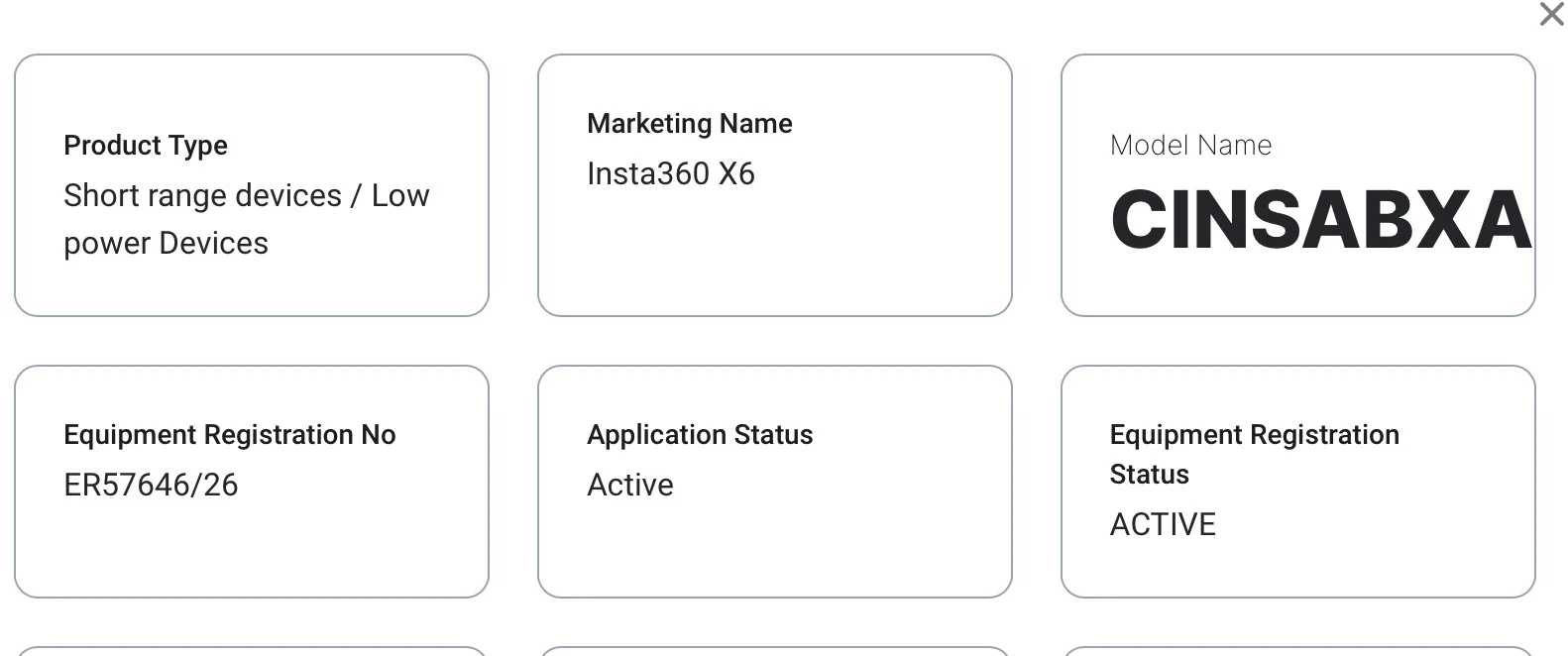Select the ACTIVE registration status value
This screenshot has width=1568, height=656.
1163,524
